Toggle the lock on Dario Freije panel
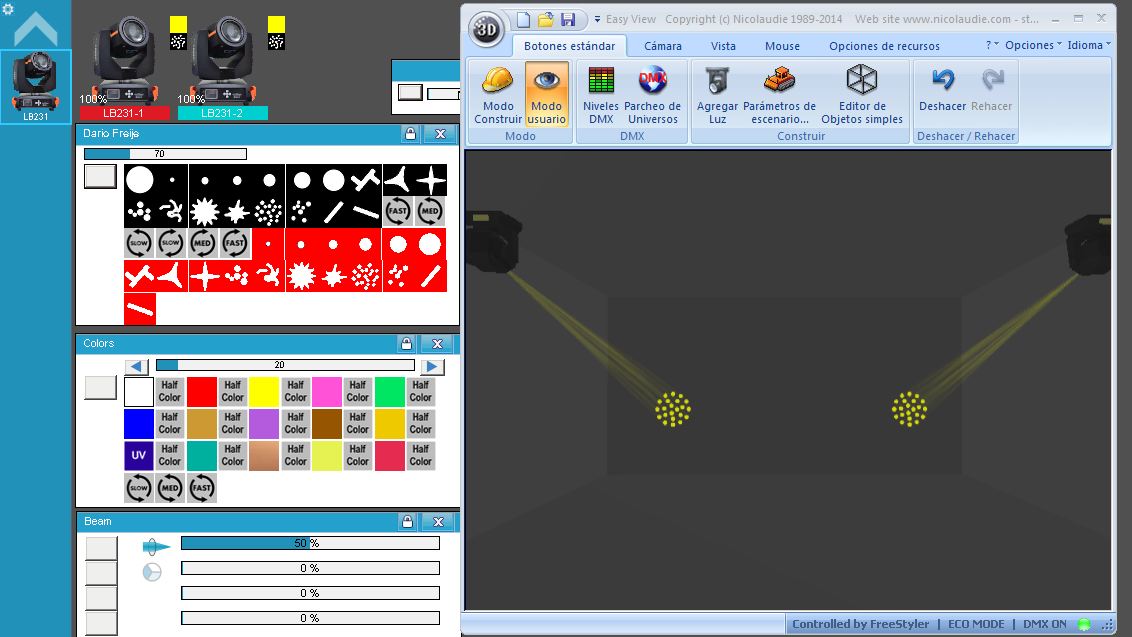The width and height of the screenshot is (1132, 637). pyautogui.click(x=410, y=134)
